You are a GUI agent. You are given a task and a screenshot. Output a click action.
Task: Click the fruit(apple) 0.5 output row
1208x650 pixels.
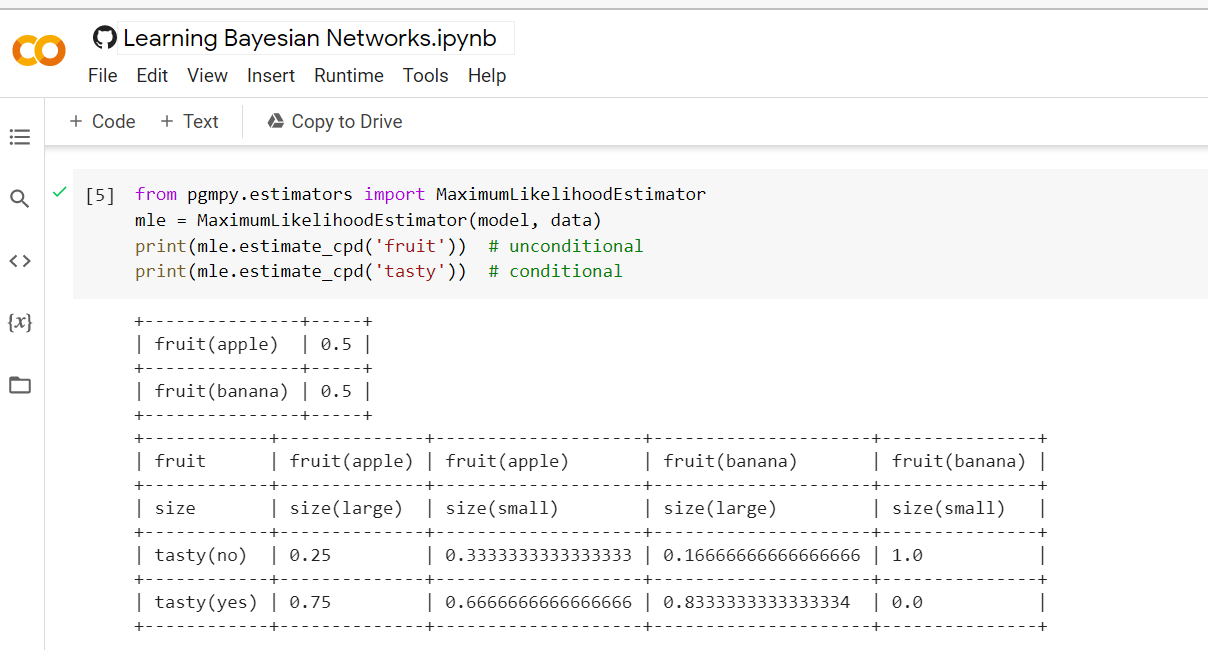click(253, 344)
